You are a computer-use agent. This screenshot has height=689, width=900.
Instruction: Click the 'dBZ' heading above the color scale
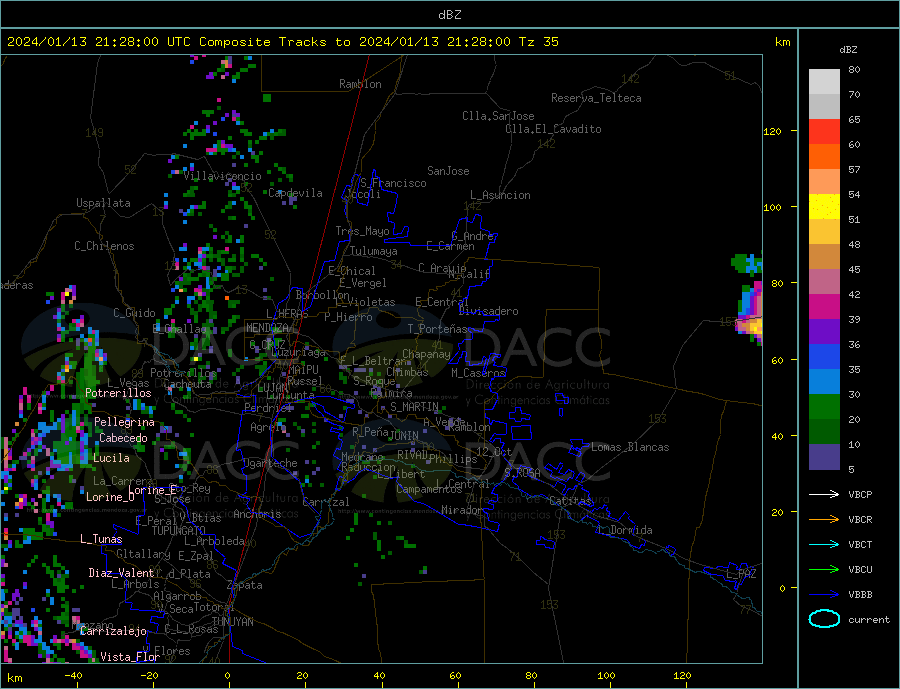click(x=848, y=50)
